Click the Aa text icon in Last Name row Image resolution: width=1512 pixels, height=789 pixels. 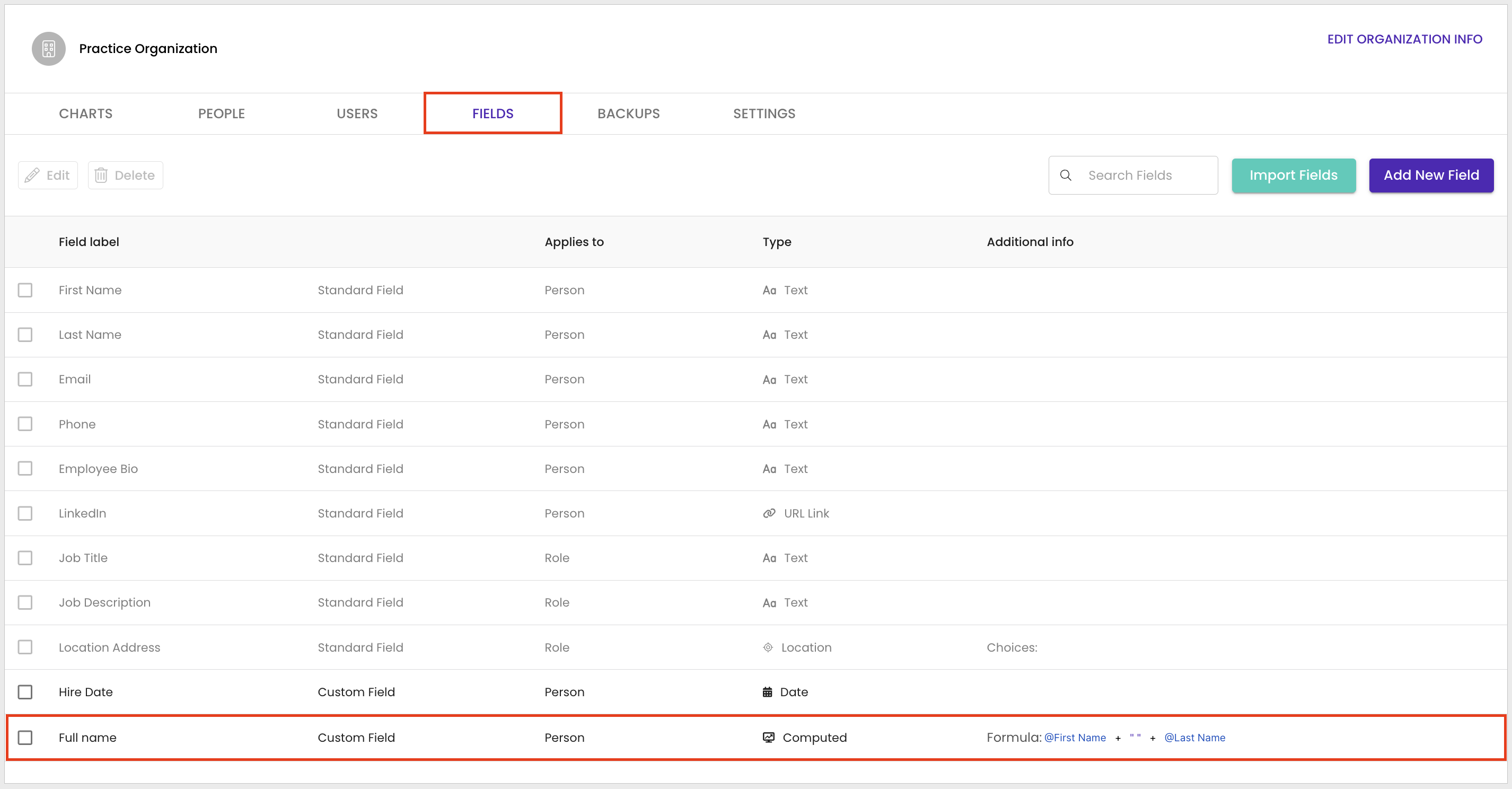(x=769, y=335)
